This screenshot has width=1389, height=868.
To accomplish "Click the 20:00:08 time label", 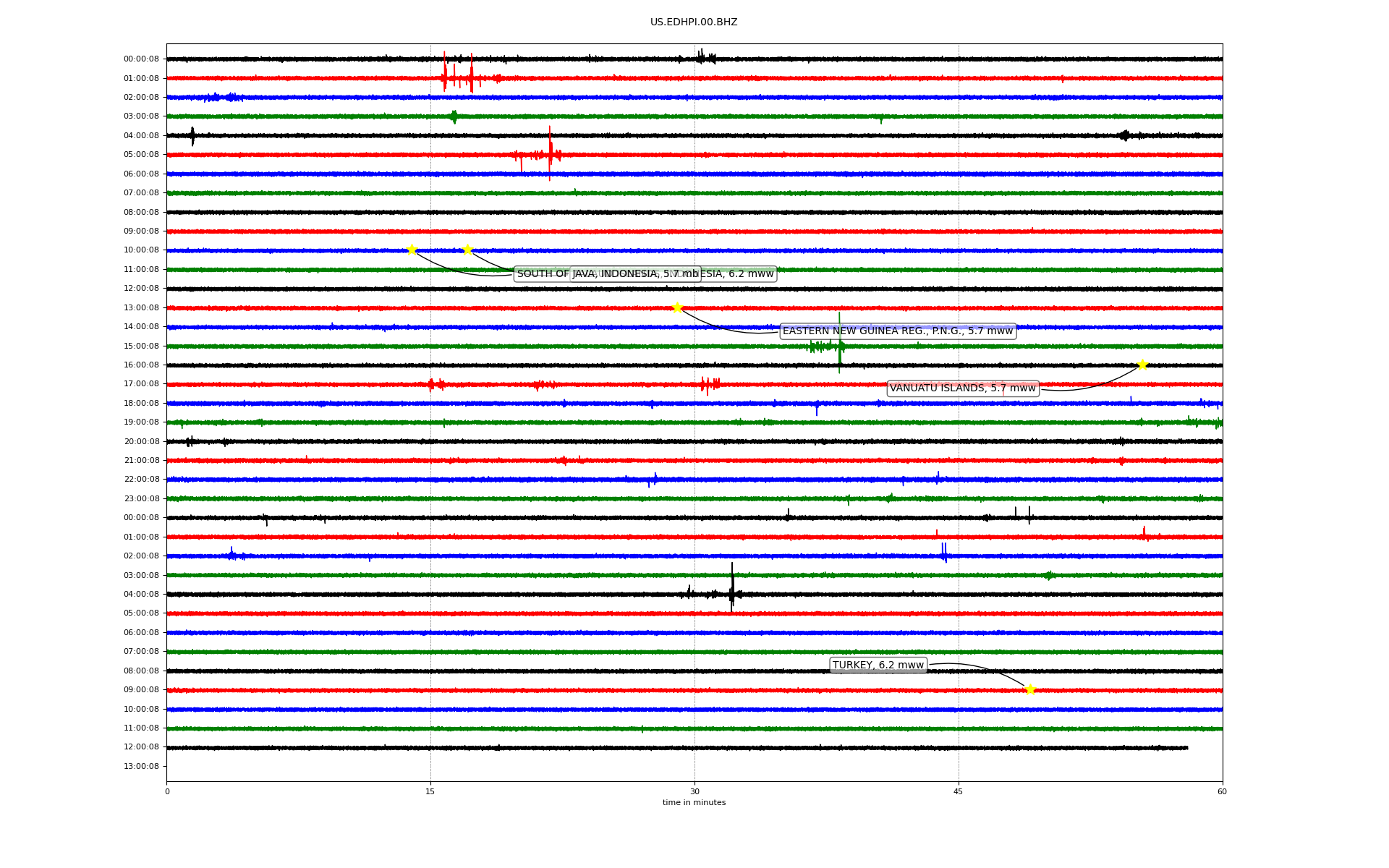I will point(141,442).
